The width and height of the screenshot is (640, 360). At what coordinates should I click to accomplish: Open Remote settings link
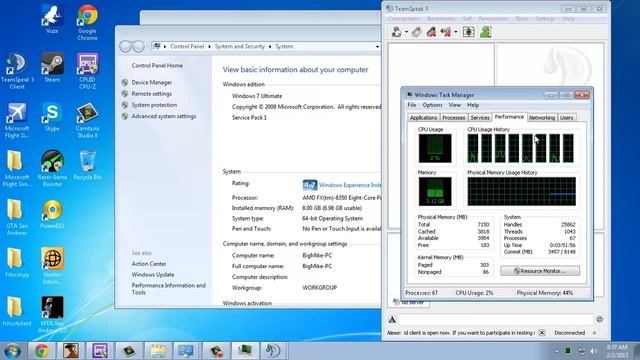click(x=151, y=94)
